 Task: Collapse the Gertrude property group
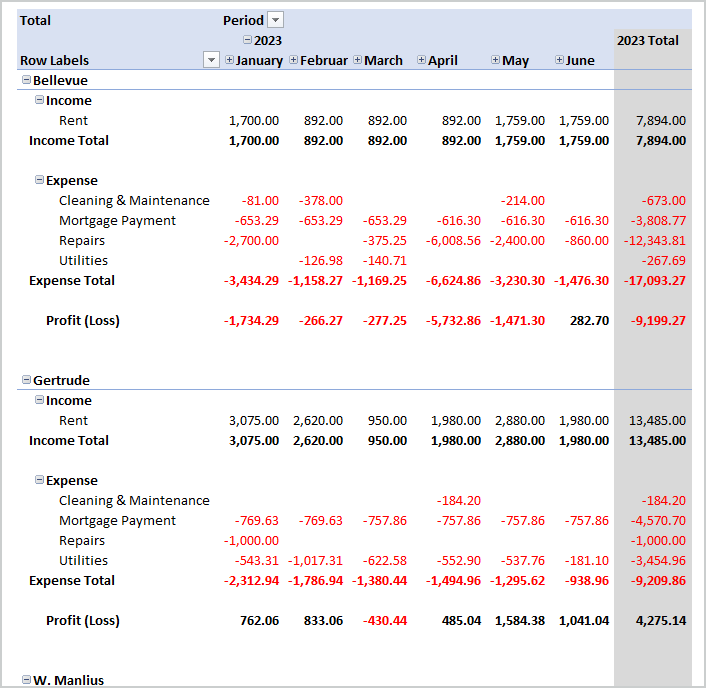click(27, 380)
